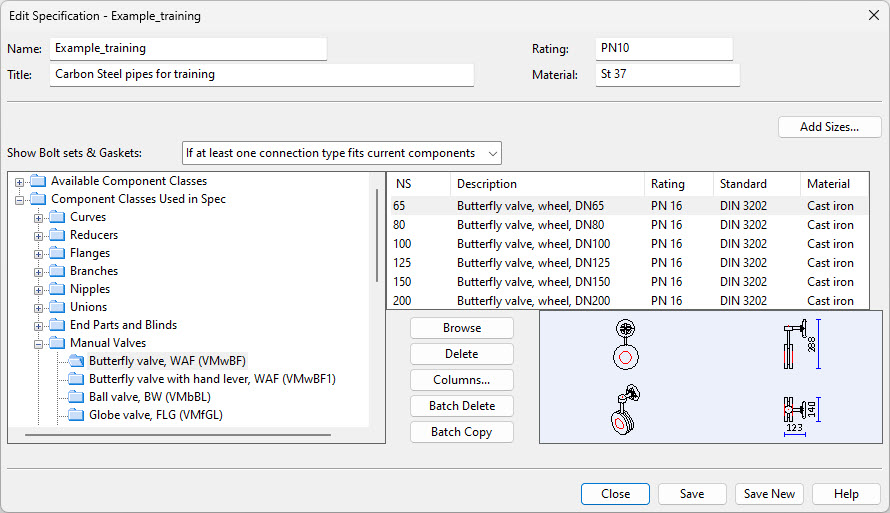Click the butterfly valve top-left preview drawing

pyautogui.click(x=626, y=345)
